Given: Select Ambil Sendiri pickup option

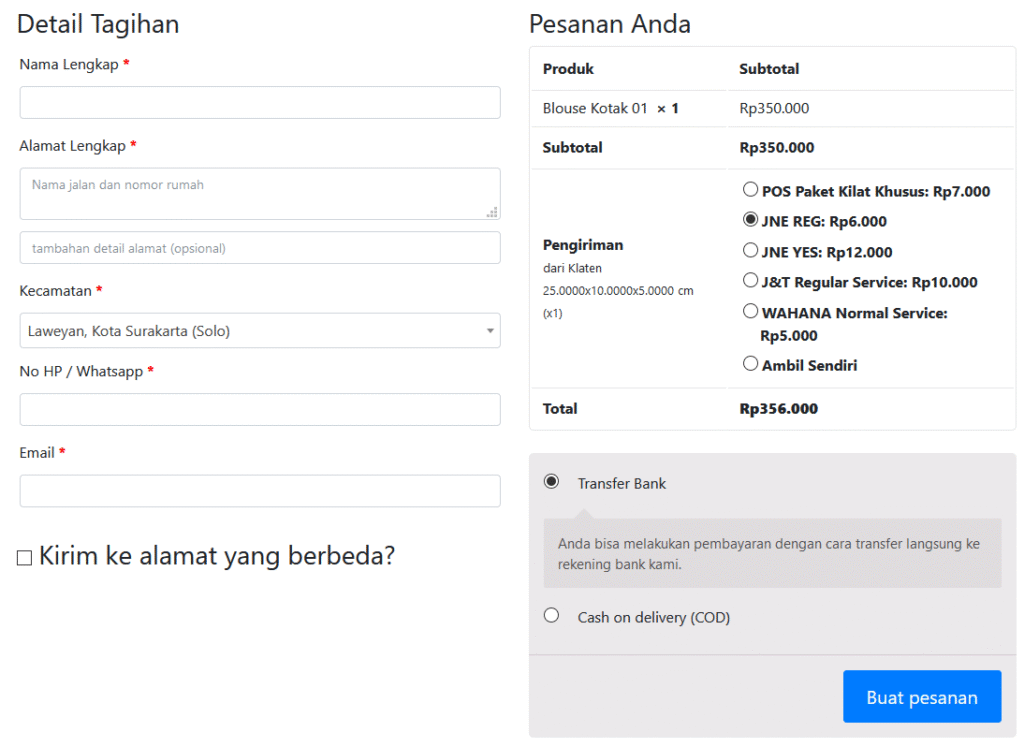Looking at the screenshot, I should [x=750, y=363].
